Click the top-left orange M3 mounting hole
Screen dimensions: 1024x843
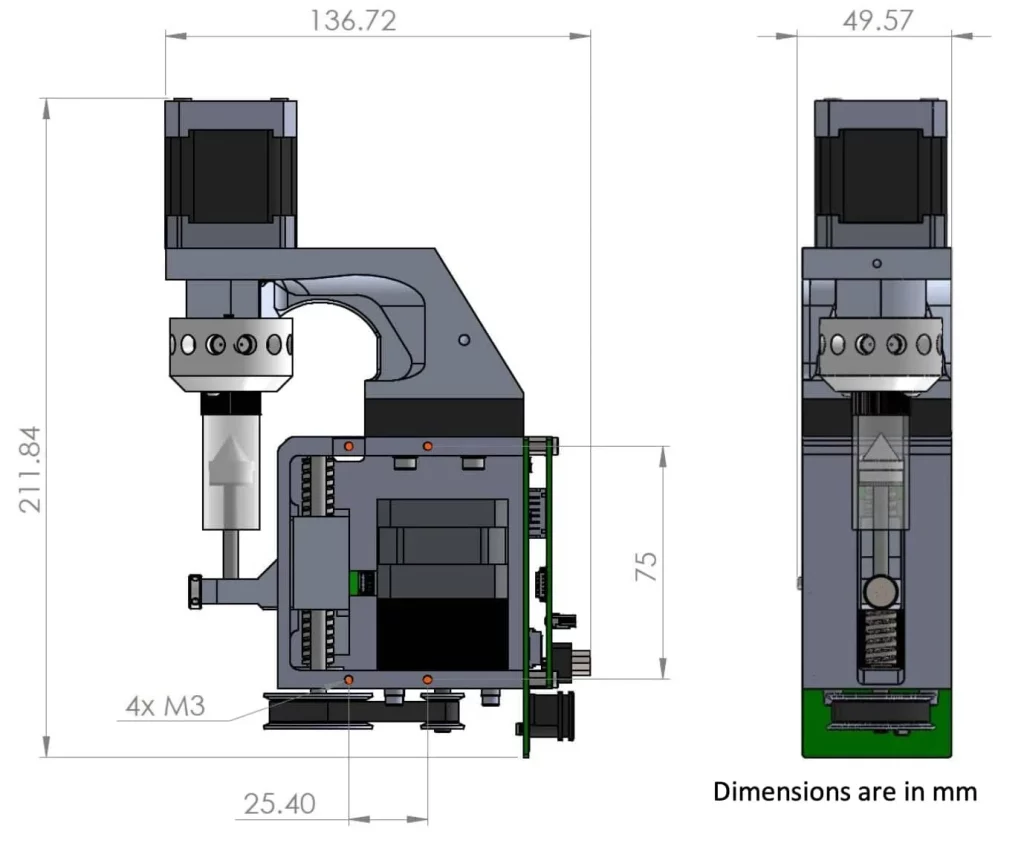click(348, 445)
